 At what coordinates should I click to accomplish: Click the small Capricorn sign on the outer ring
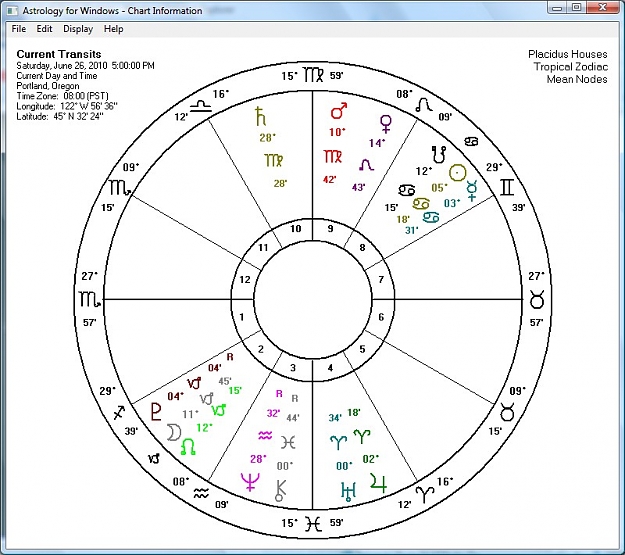154,458
